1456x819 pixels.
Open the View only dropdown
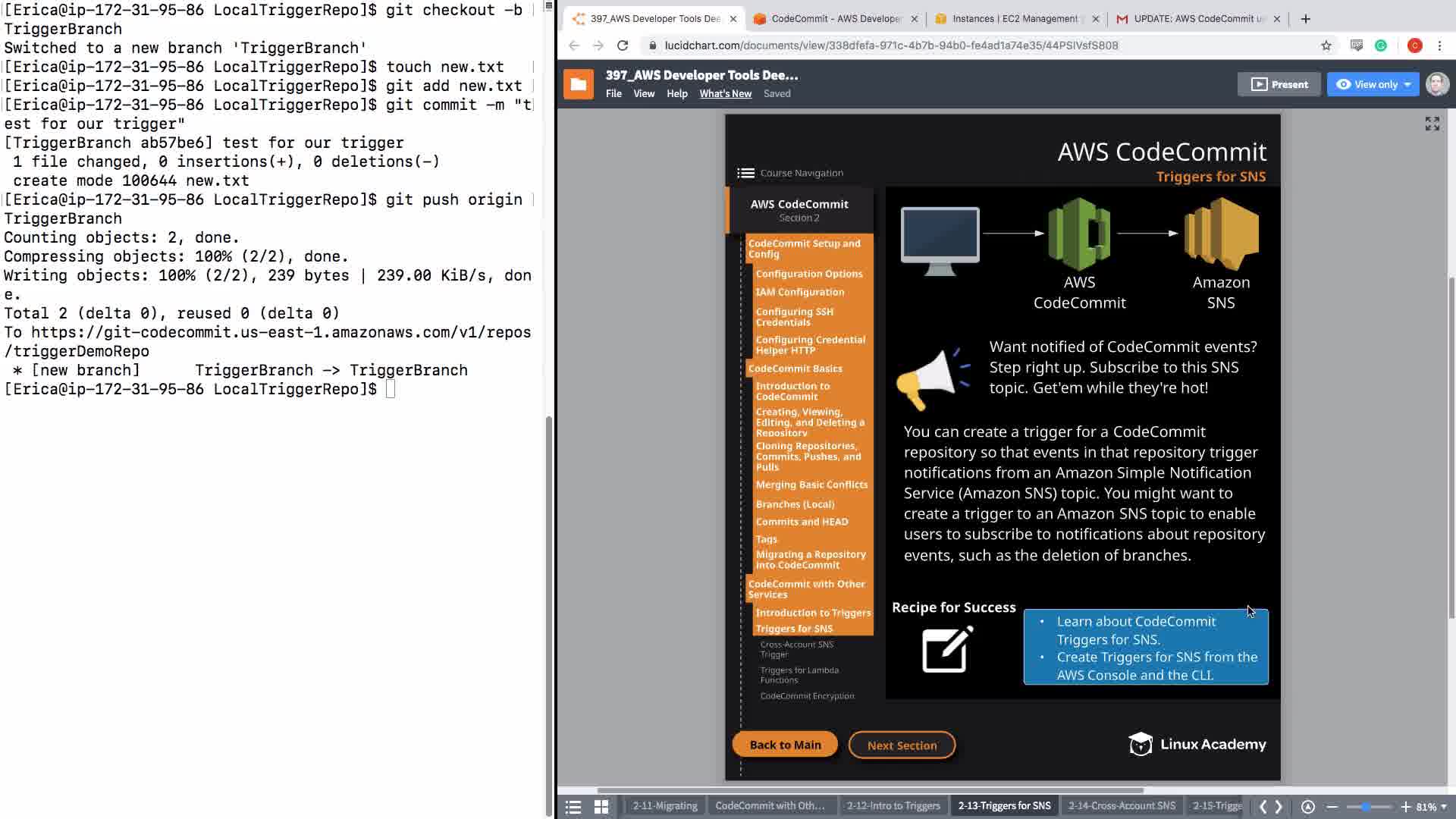(1373, 84)
